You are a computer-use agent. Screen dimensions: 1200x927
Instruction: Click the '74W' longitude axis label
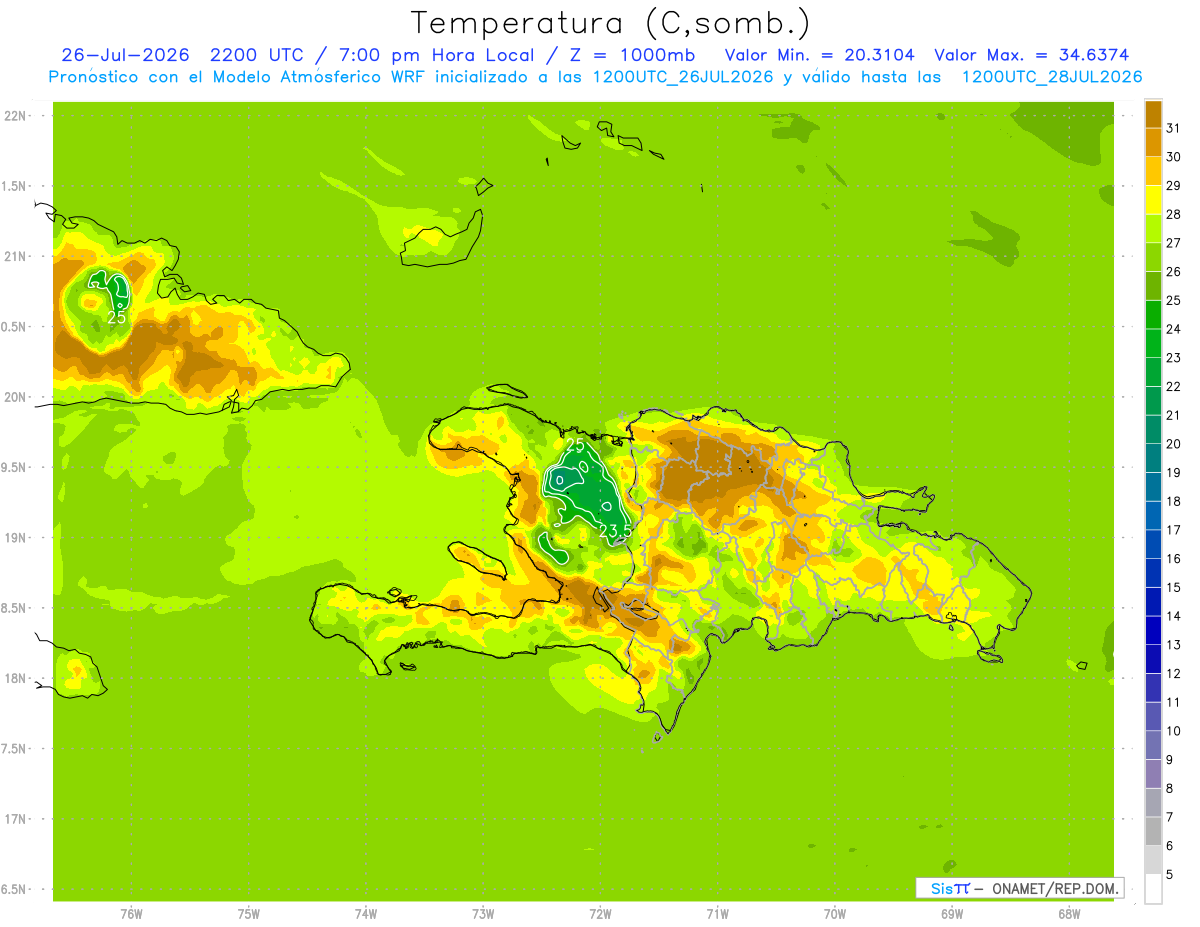[x=366, y=914]
